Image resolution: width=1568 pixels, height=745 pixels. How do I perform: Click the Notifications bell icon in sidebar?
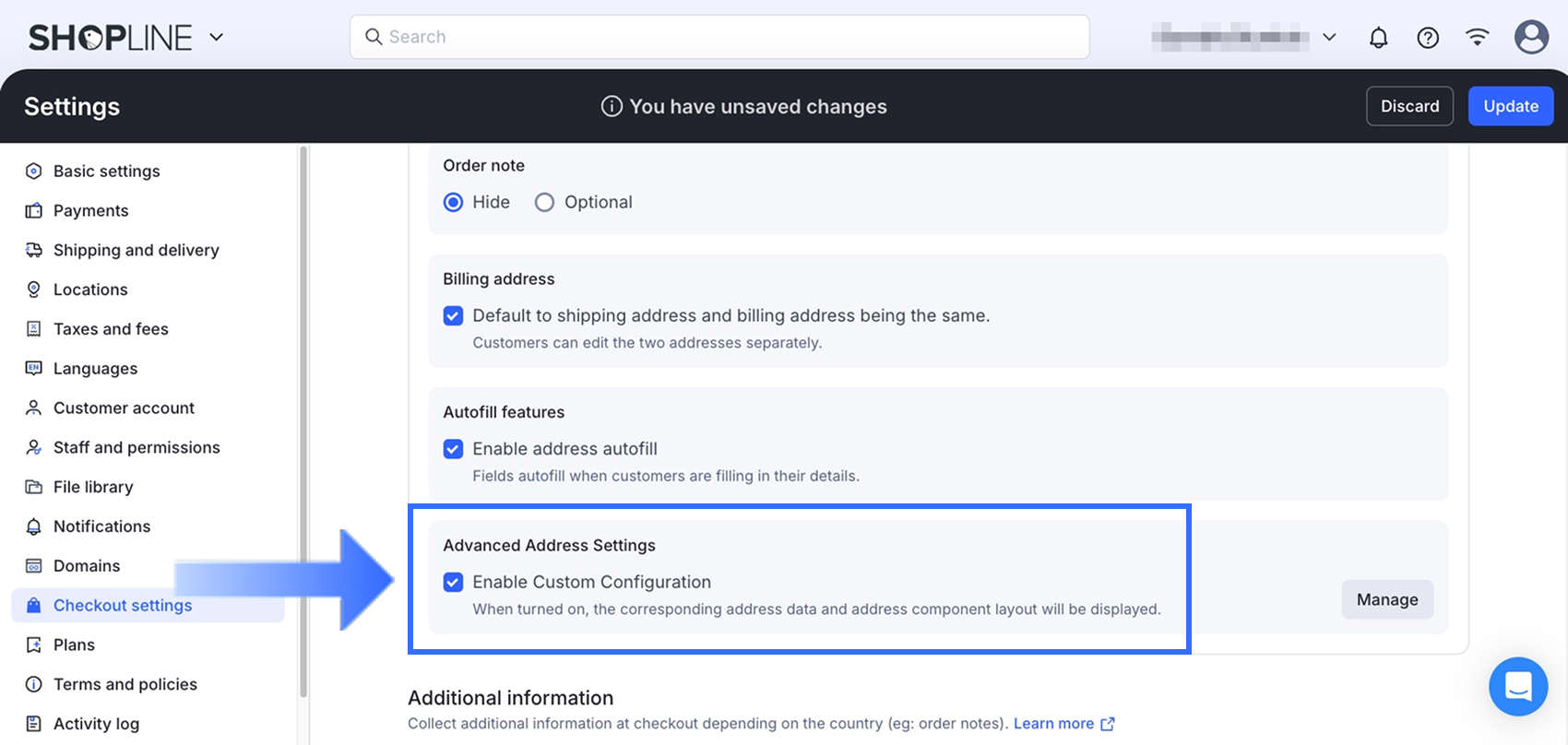34,526
